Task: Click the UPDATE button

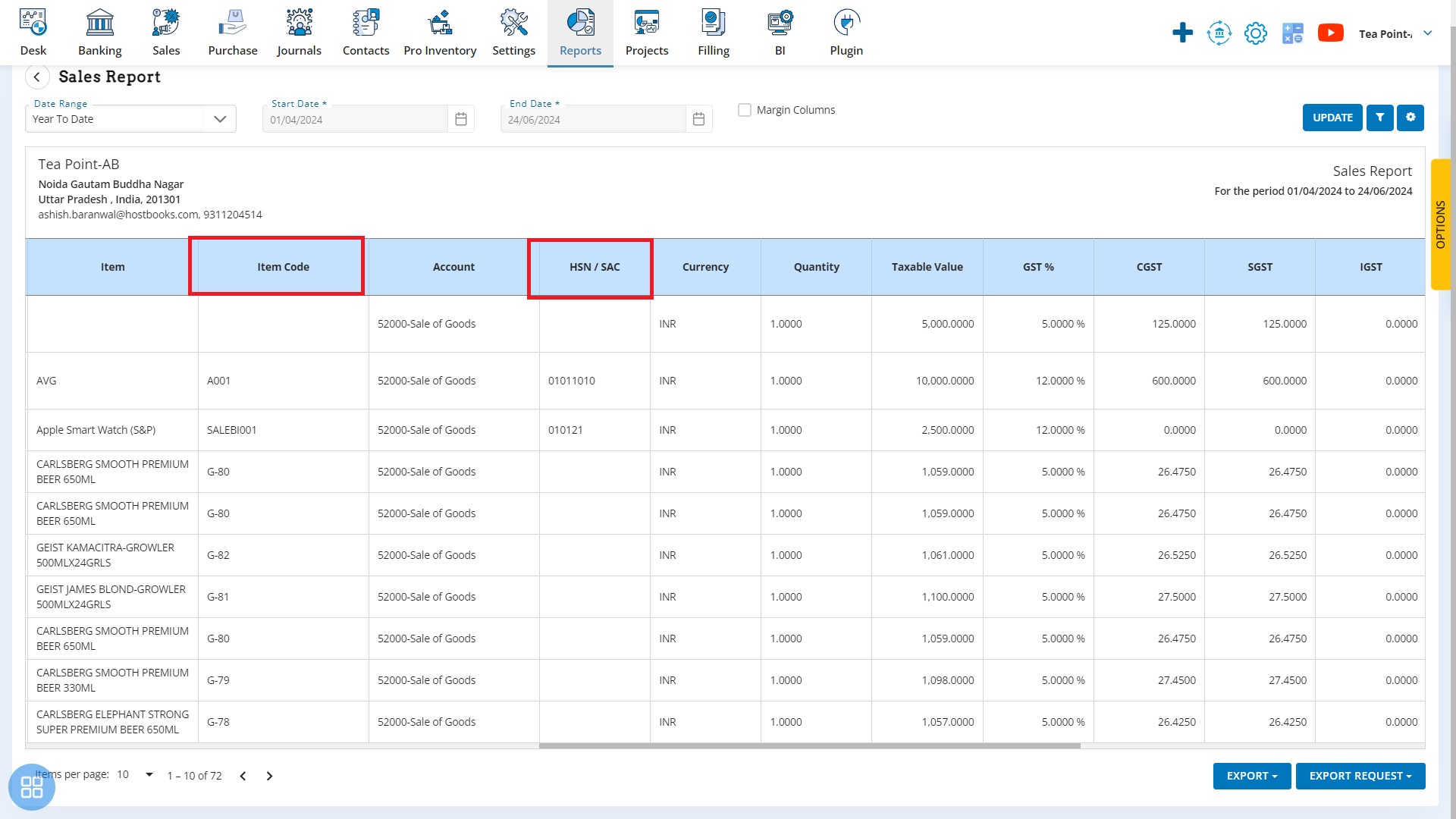Action: point(1332,118)
